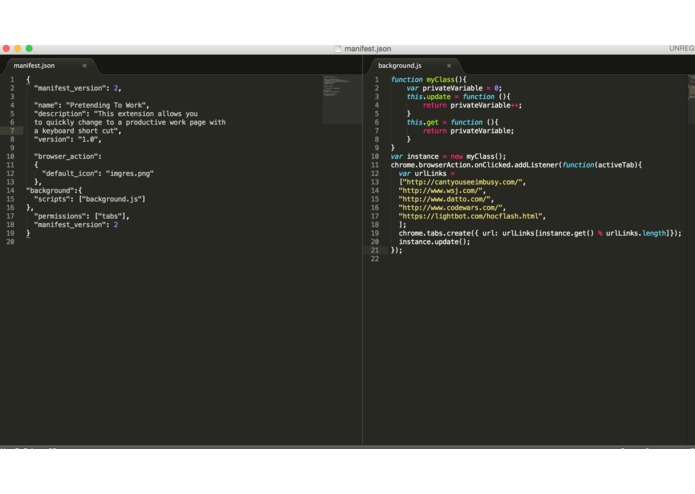Screen dimensions: 695x494
Task: Click the var instance = new myClass(); line
Action: 448,156
